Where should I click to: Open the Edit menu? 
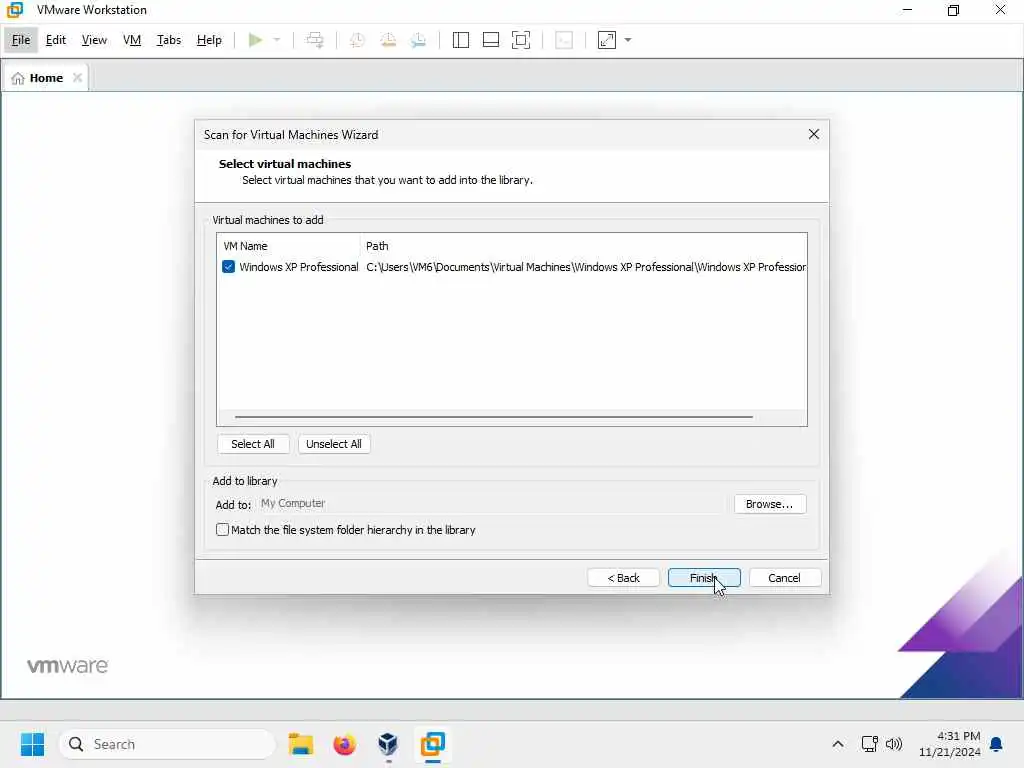(x=56, y=40)
